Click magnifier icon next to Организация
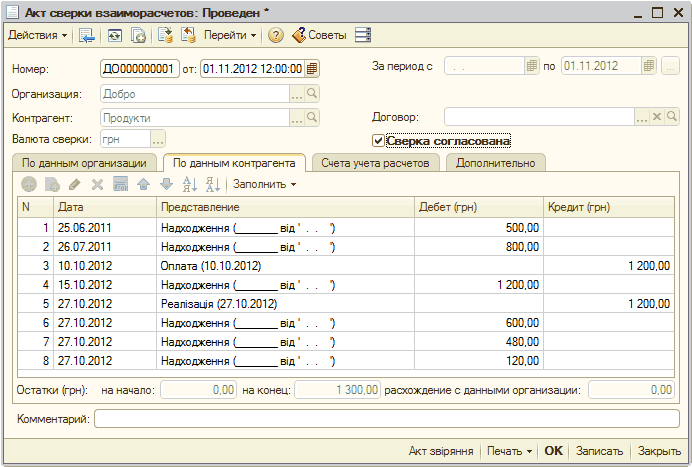 (x=312, y=94)
